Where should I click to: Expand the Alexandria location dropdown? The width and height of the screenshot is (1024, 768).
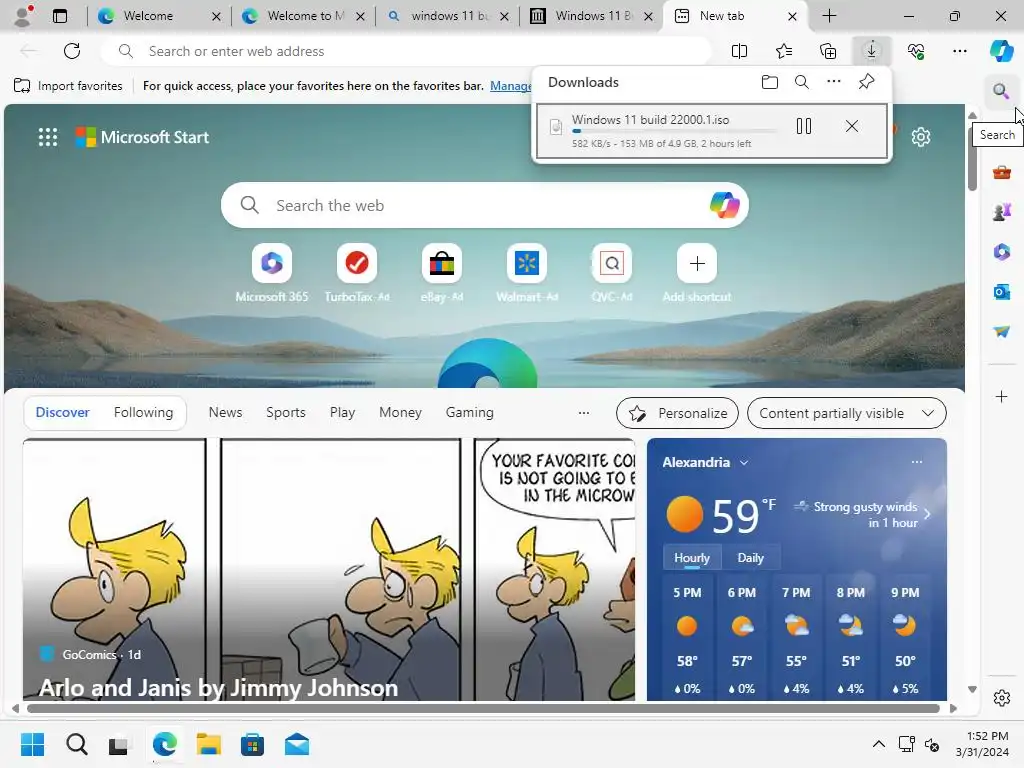point(744,462)
